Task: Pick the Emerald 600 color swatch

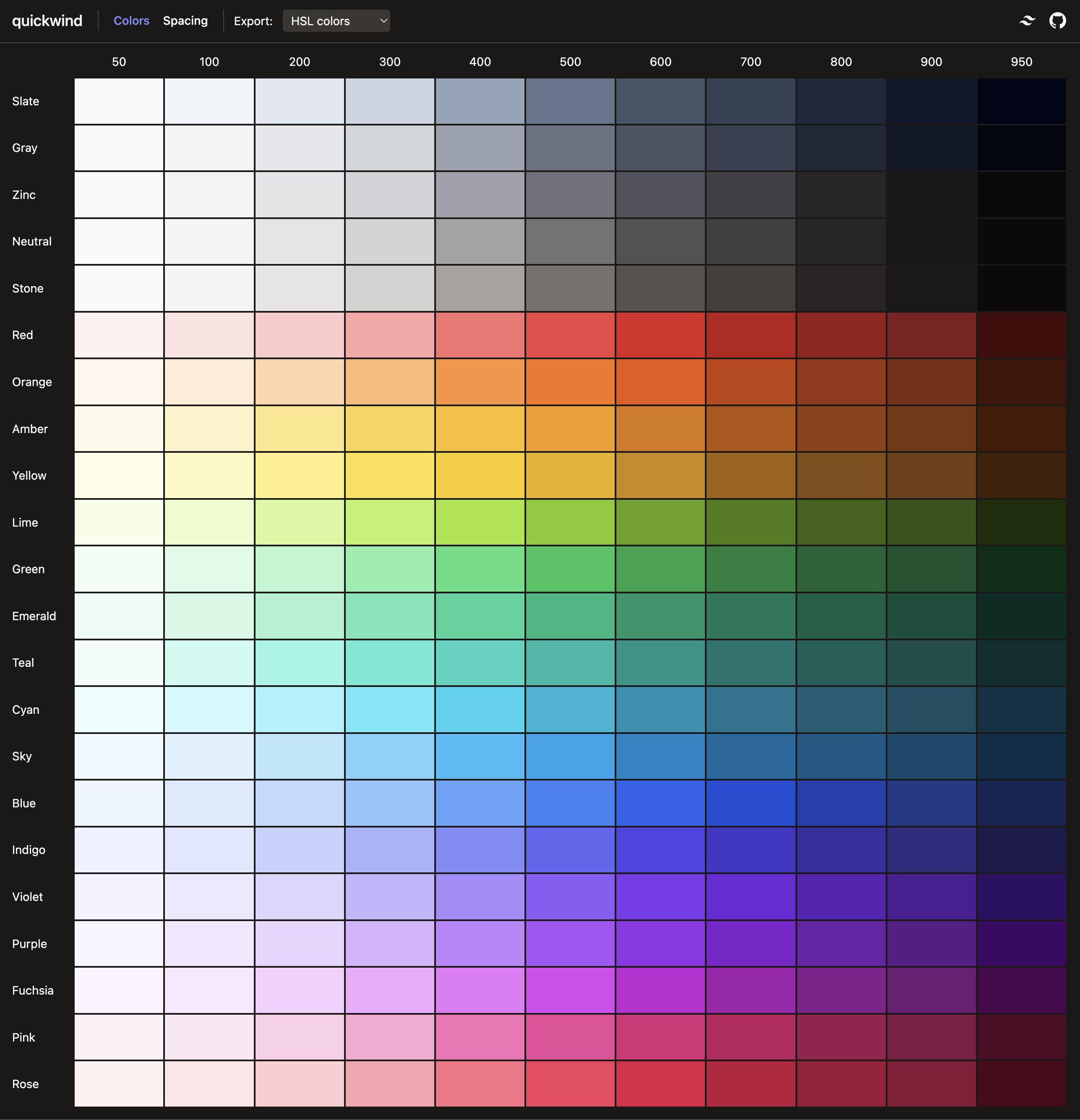Action: [660, 616]
